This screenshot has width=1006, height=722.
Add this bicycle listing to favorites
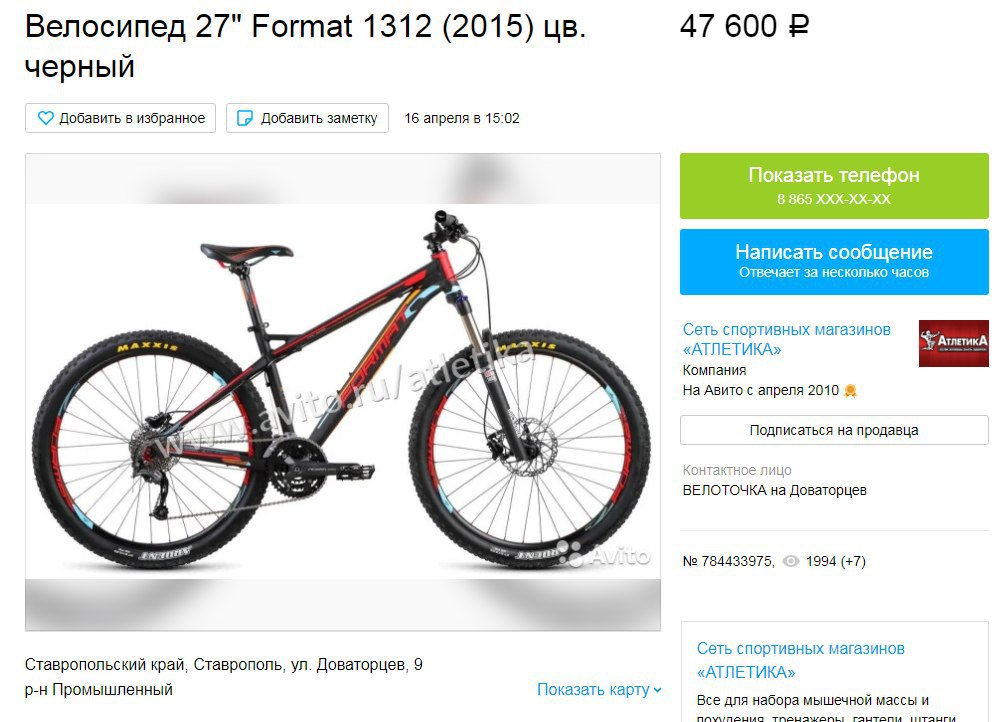coord(121,118)
